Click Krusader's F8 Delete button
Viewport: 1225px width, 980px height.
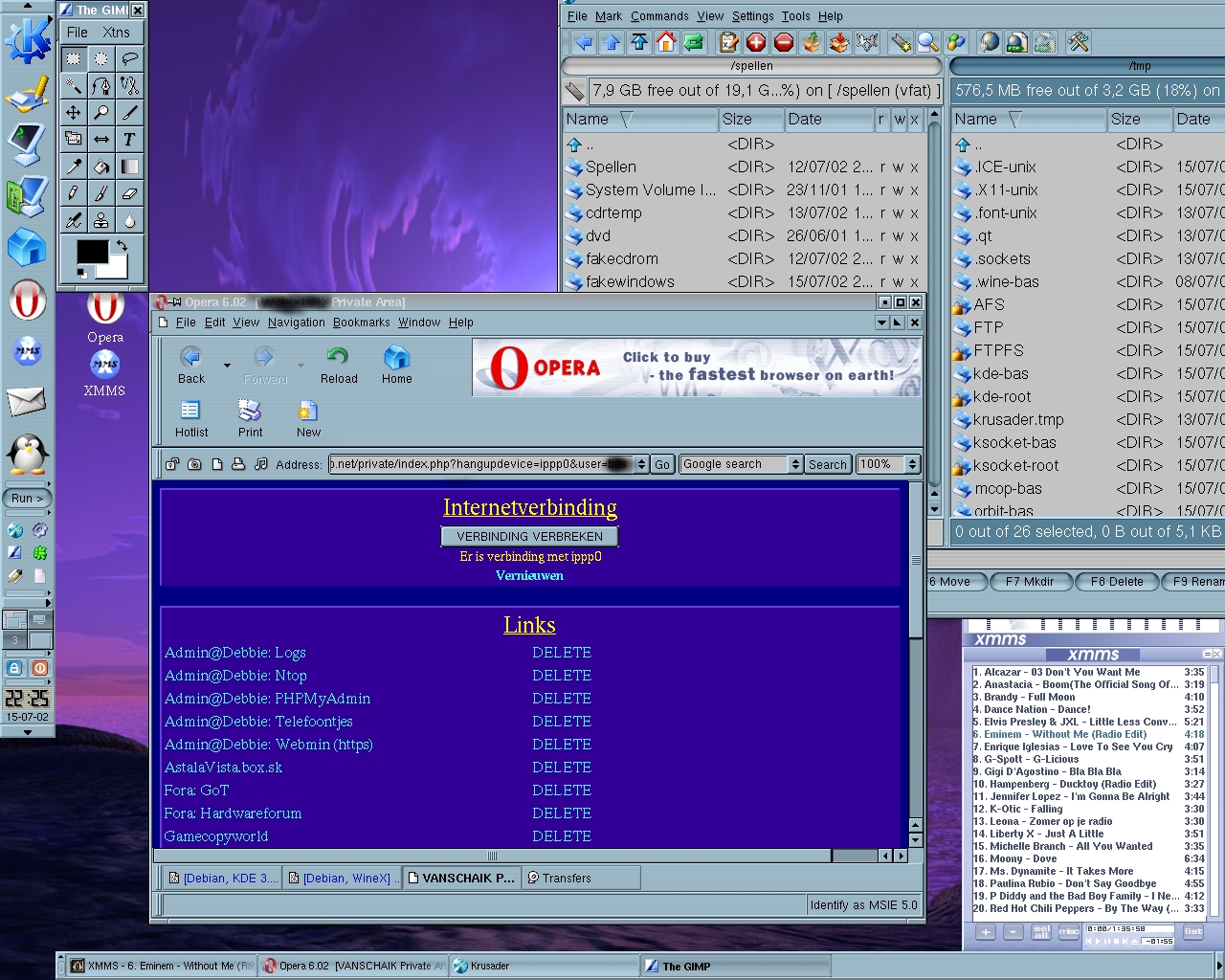point(1117,581)
